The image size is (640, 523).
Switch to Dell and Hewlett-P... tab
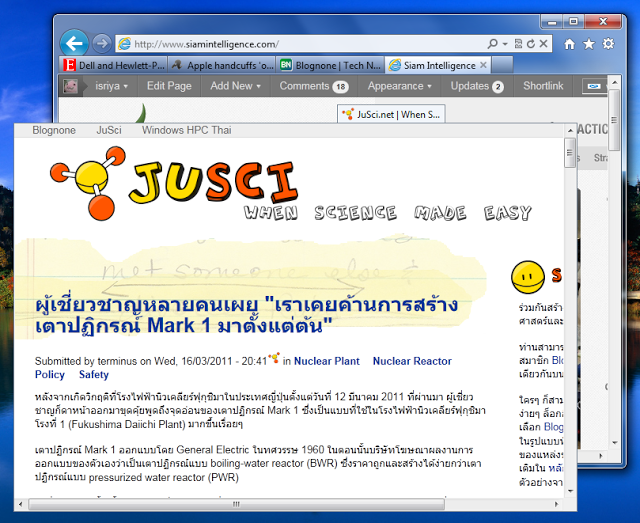[x=113, y=65]
